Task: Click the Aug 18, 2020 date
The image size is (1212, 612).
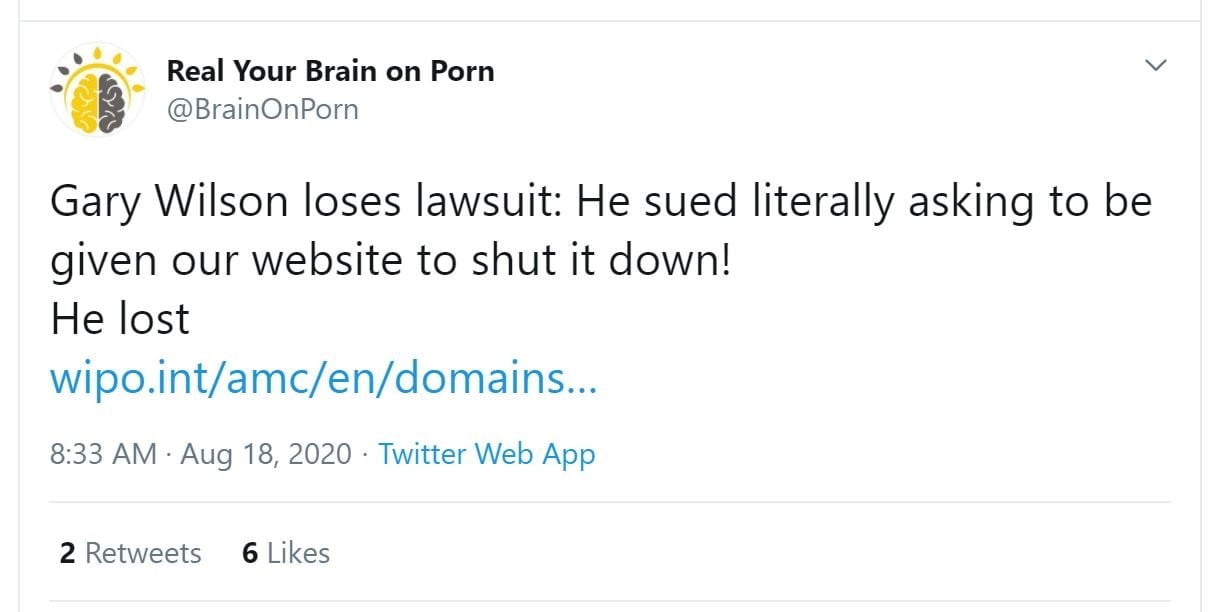Action: click(266, 454)
